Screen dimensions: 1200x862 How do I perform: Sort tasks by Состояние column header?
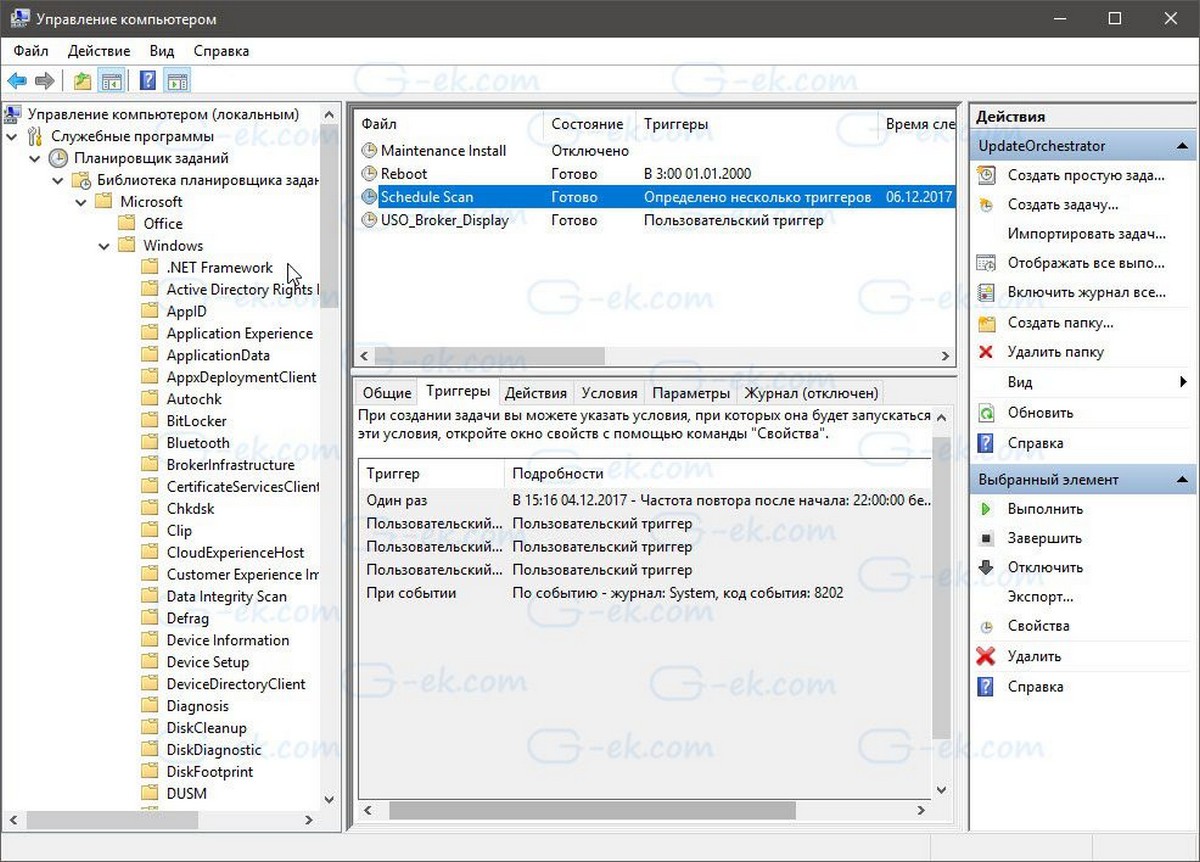[590, 124]
